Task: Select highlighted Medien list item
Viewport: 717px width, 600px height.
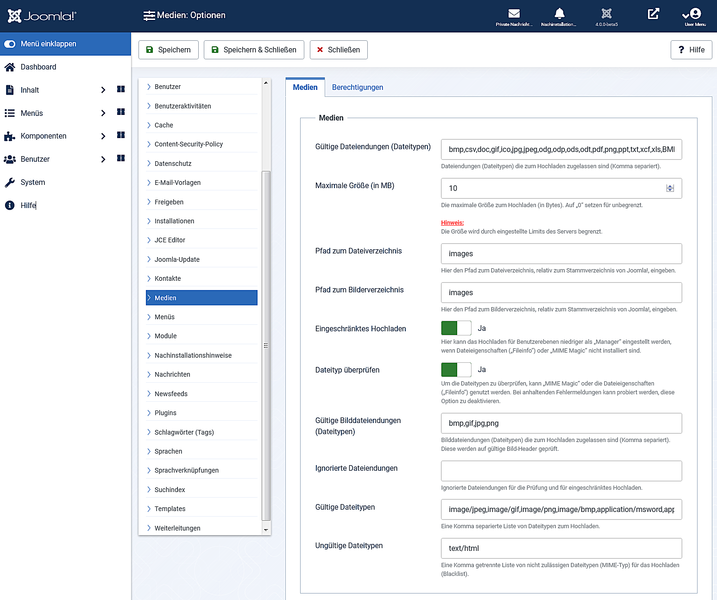Action: (202, 298)
